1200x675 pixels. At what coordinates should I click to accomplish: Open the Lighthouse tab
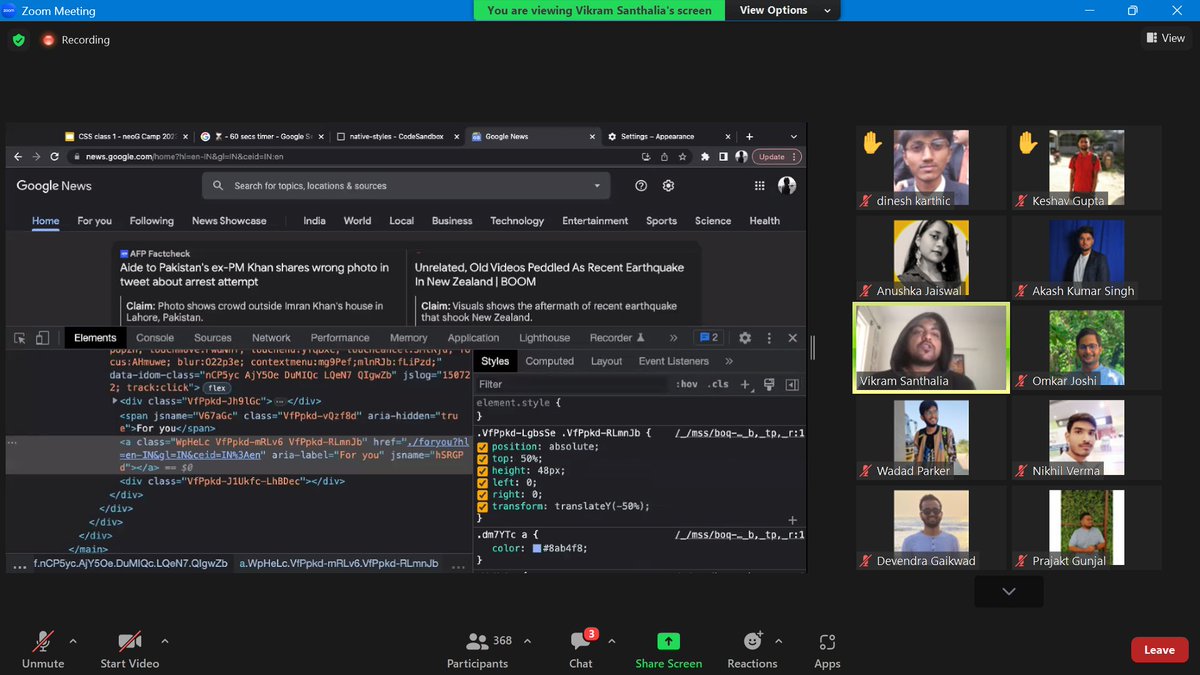tap(545, 338)
